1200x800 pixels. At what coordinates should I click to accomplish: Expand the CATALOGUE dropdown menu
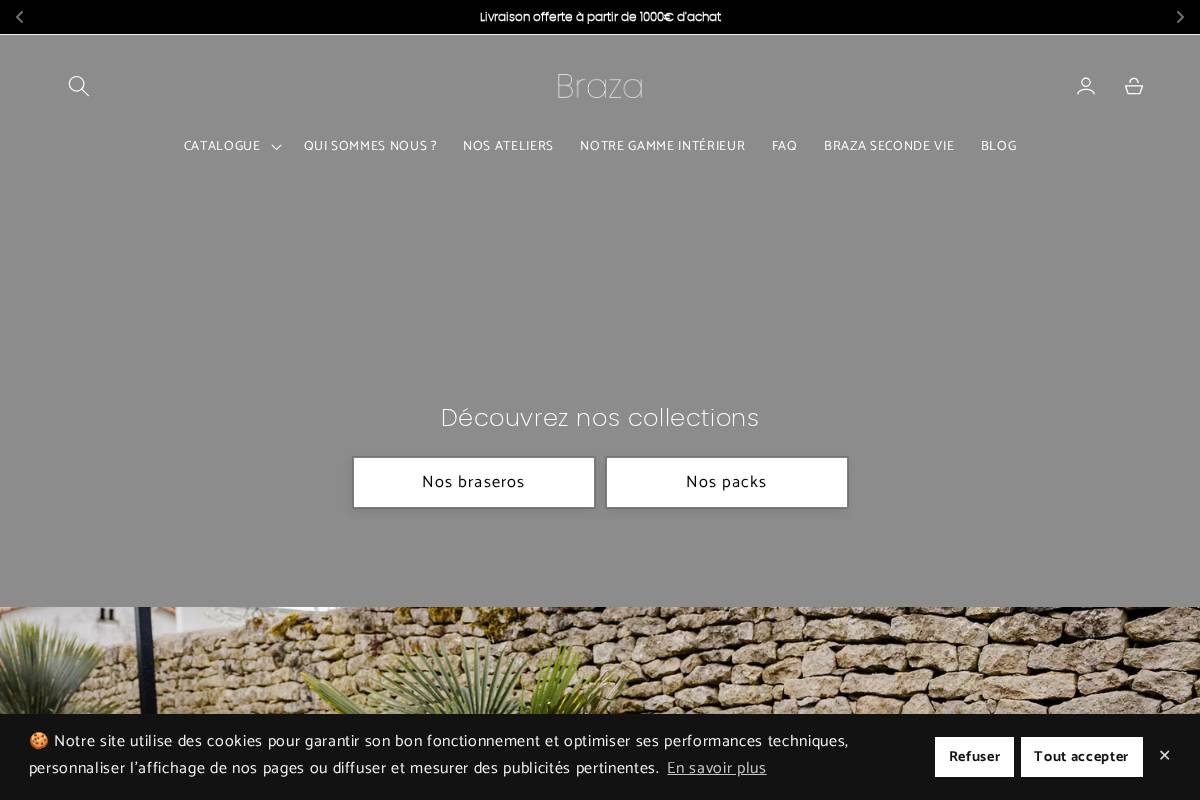[x=222, y=146]
